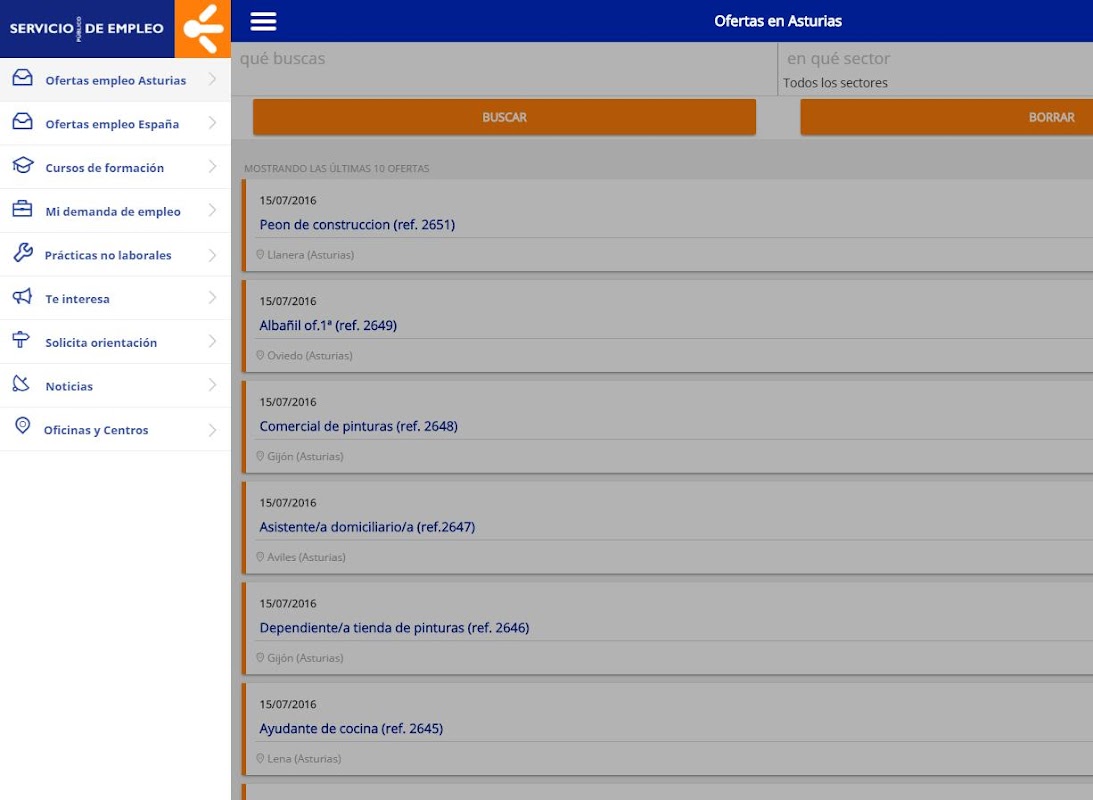1093x800 pixels.
Task: Open offer Asistente/a domiciliario/a (ref.2647)
Action: pos(367,527)
